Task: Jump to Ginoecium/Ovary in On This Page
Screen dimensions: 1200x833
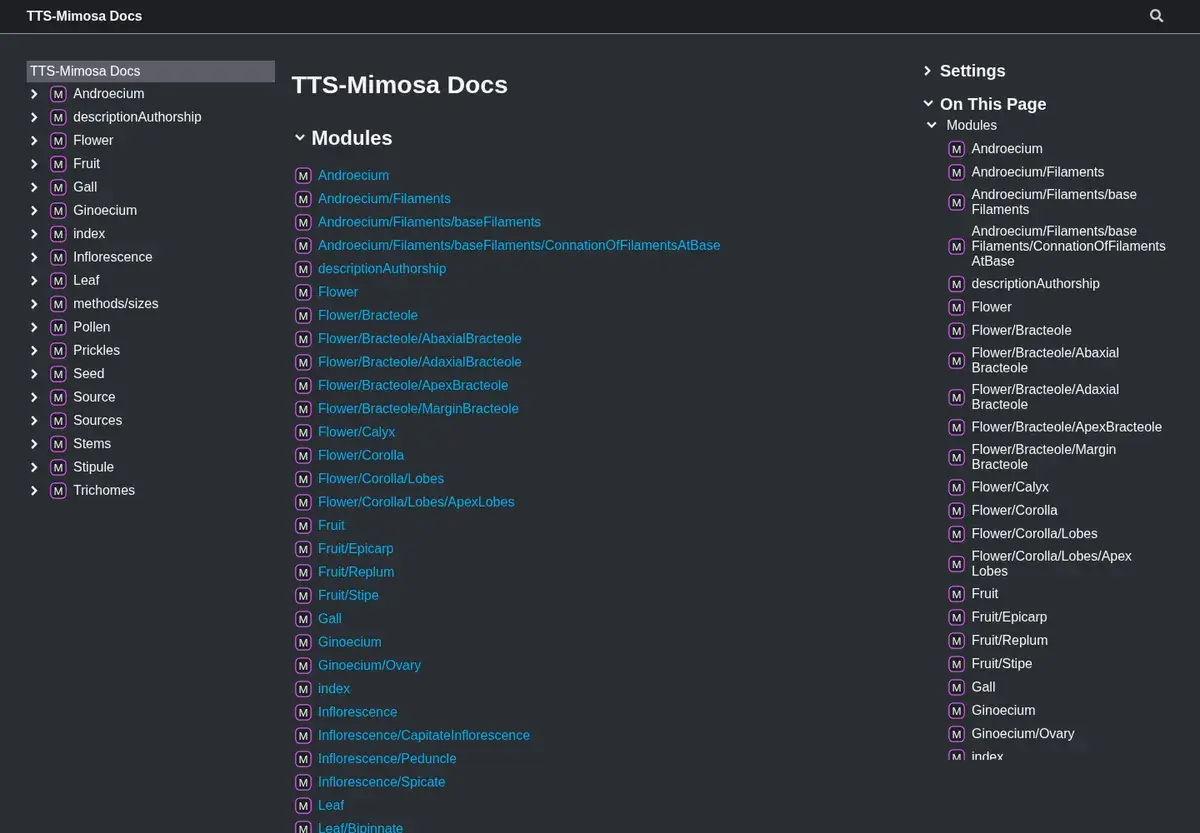Action: [x=1023, y=734]
